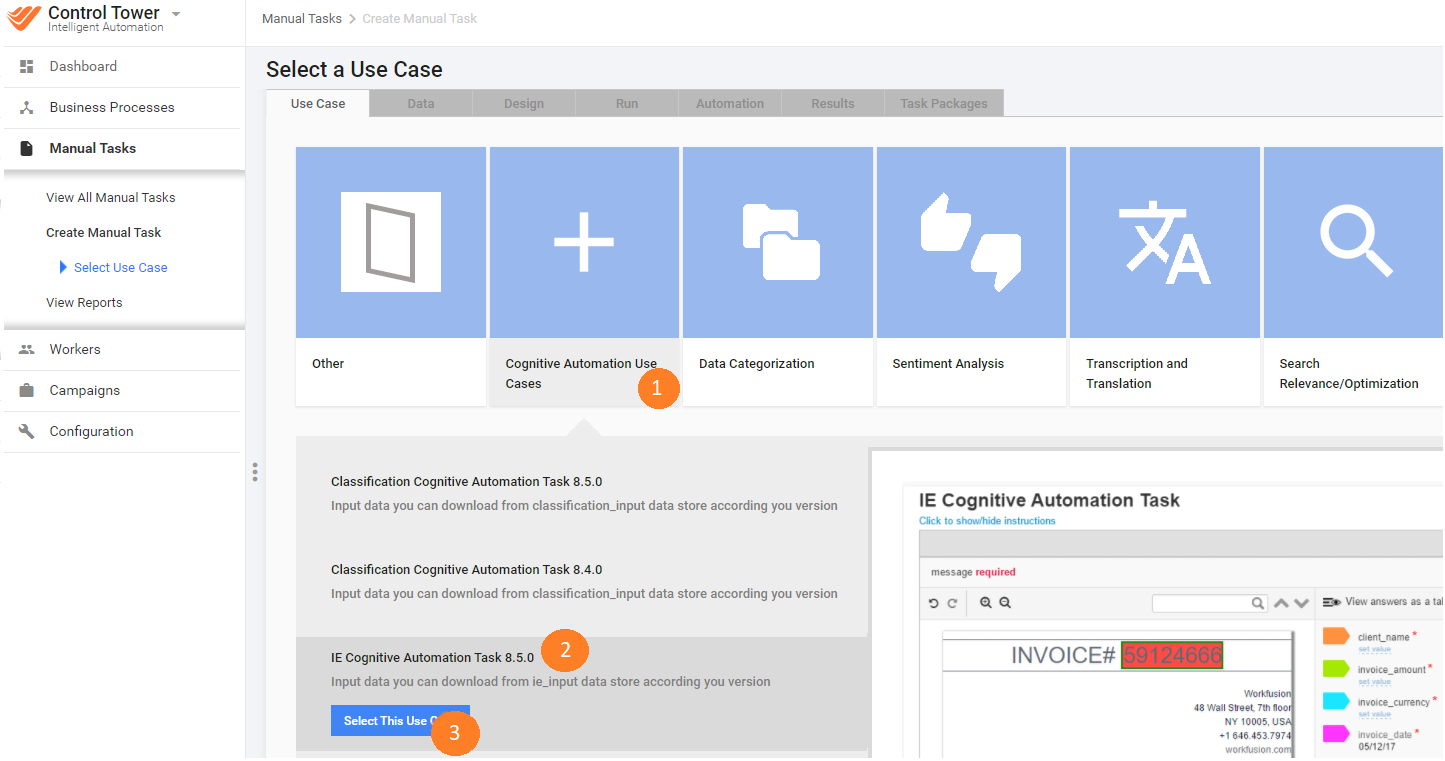Screen dimensions: 1445x761
Task: Switch to the Results tab
Action: (833, 103)
